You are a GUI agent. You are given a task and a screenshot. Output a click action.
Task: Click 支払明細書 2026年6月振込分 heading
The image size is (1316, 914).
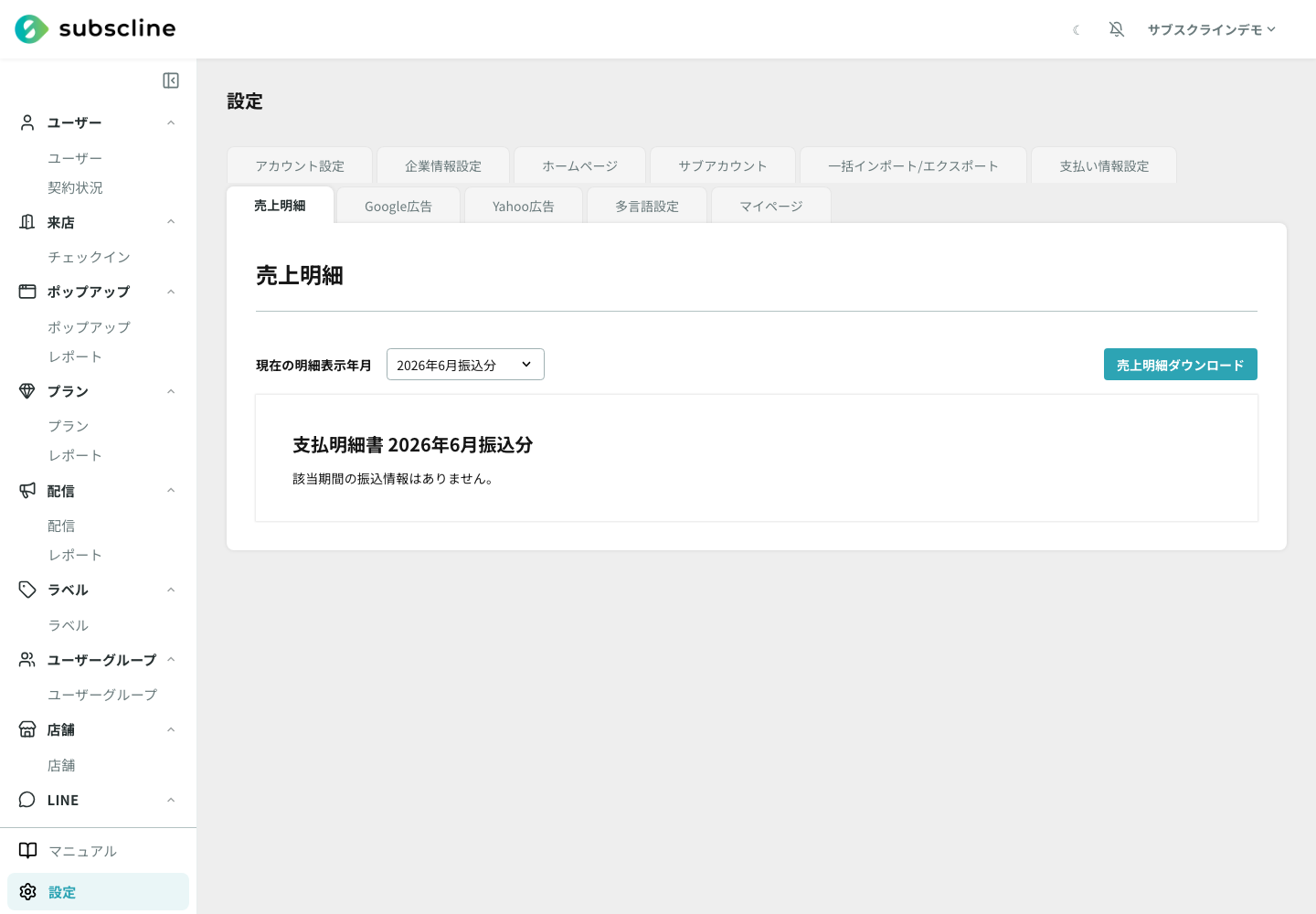click(412, 445)
